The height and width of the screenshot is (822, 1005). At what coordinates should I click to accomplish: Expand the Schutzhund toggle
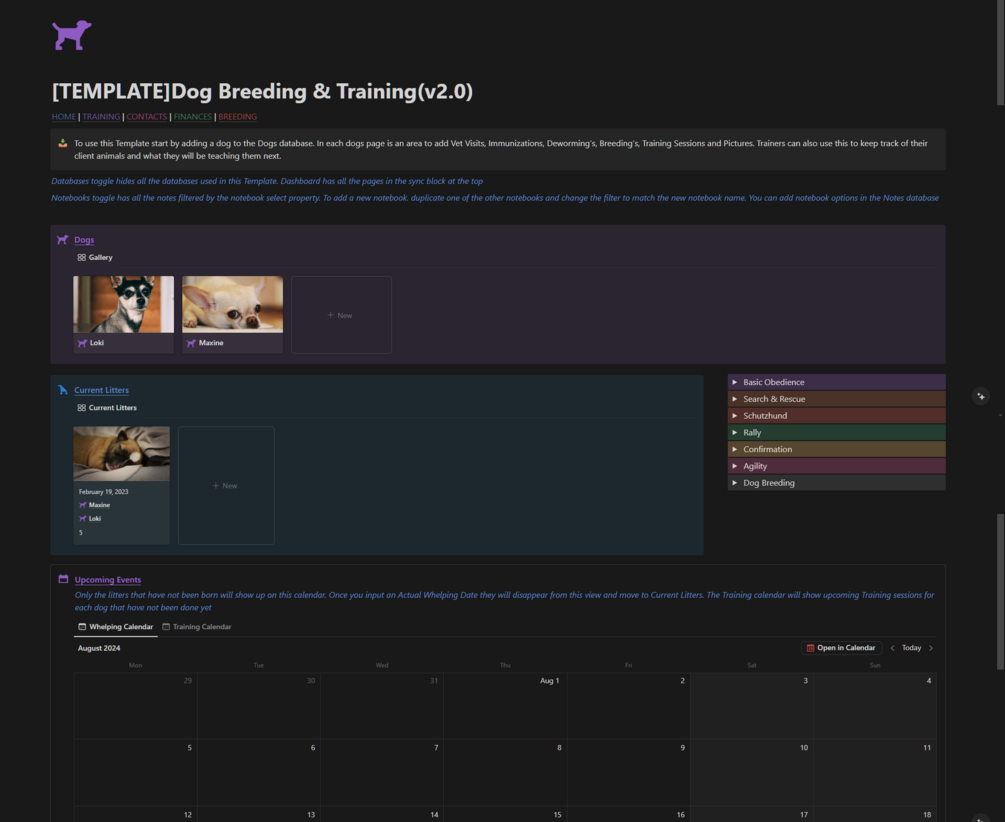(735, 415)
